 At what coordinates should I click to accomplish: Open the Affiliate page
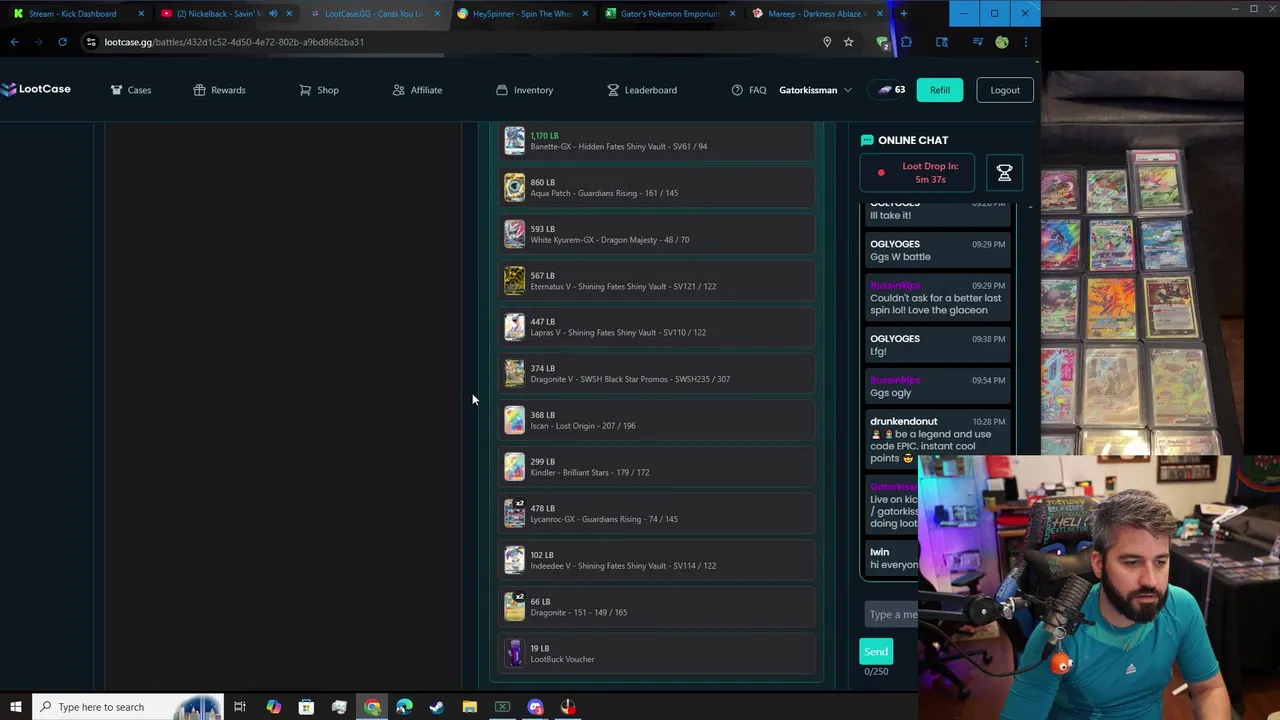[x=417, y=90]
